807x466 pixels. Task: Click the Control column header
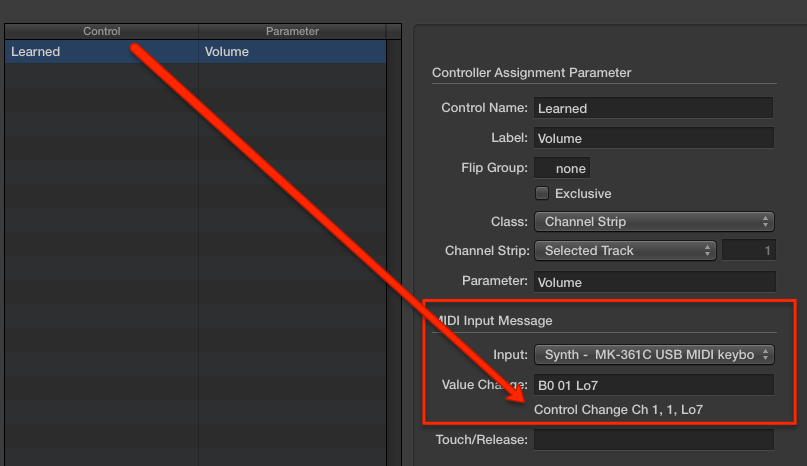(x=102, y=31)
